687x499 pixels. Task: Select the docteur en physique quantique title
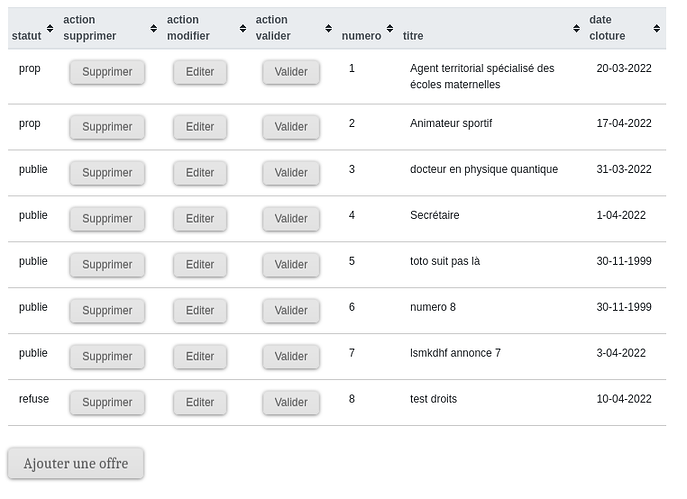click(x=484, y=170)
